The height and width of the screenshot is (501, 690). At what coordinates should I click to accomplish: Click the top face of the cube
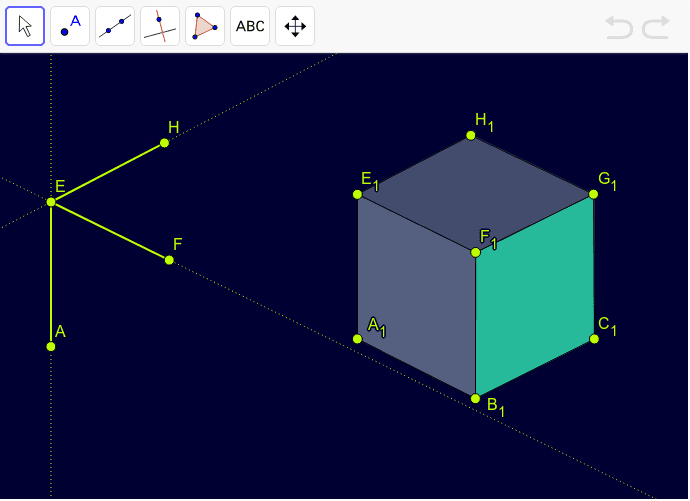coord(475,194)
